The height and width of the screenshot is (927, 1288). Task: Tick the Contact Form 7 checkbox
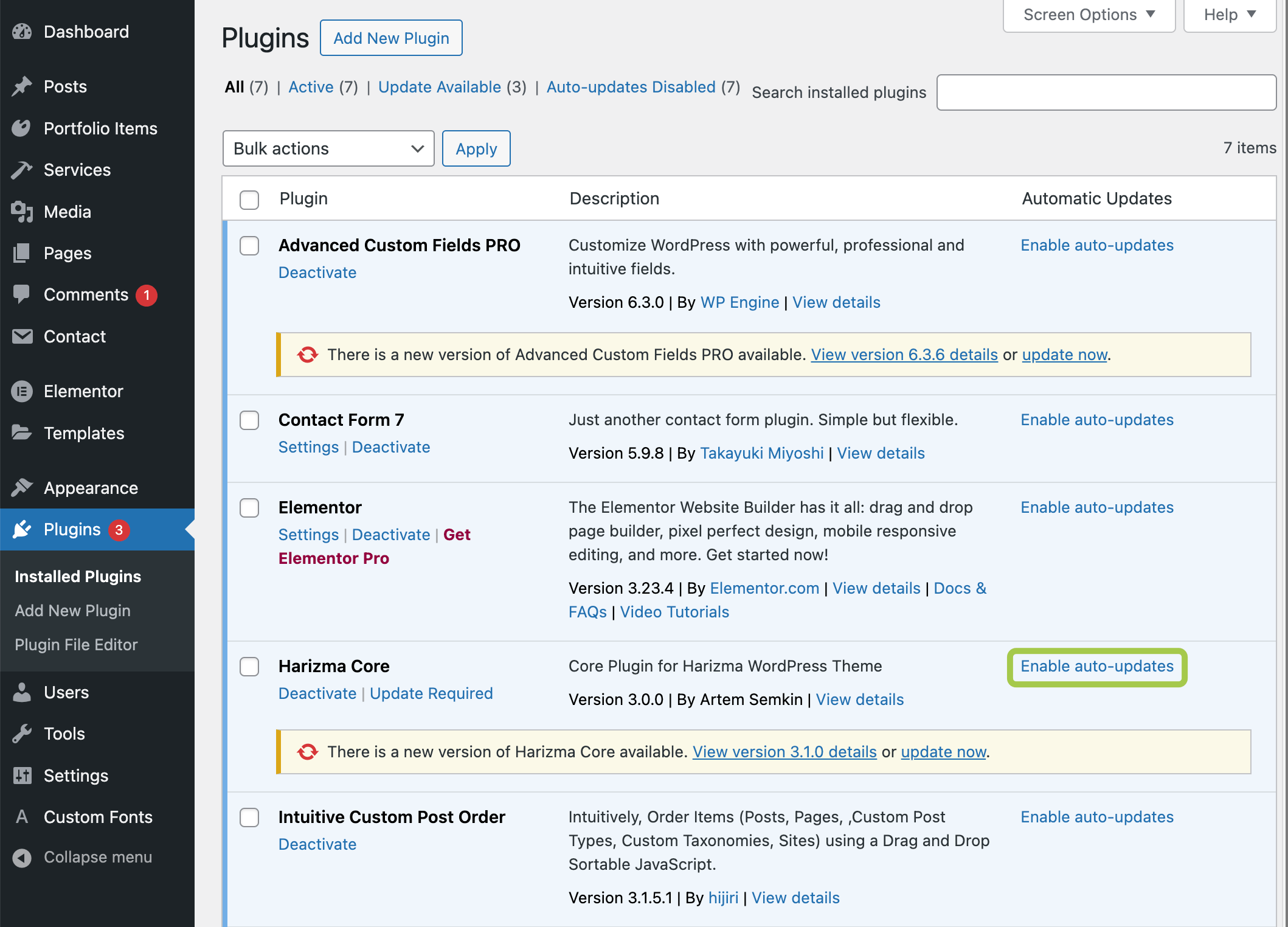tap(249, 420)
